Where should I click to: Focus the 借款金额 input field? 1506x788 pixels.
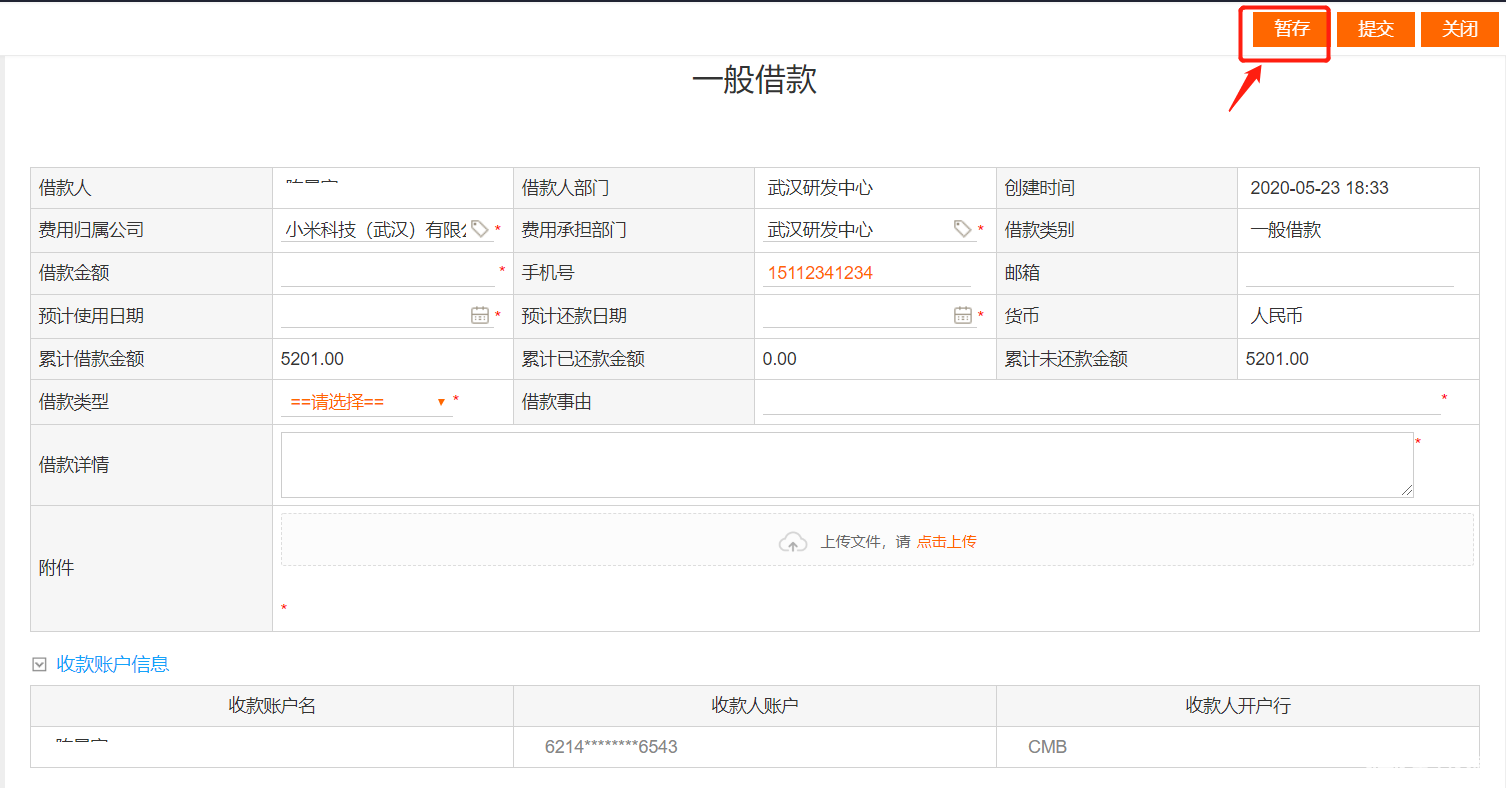tap(388, 273)
